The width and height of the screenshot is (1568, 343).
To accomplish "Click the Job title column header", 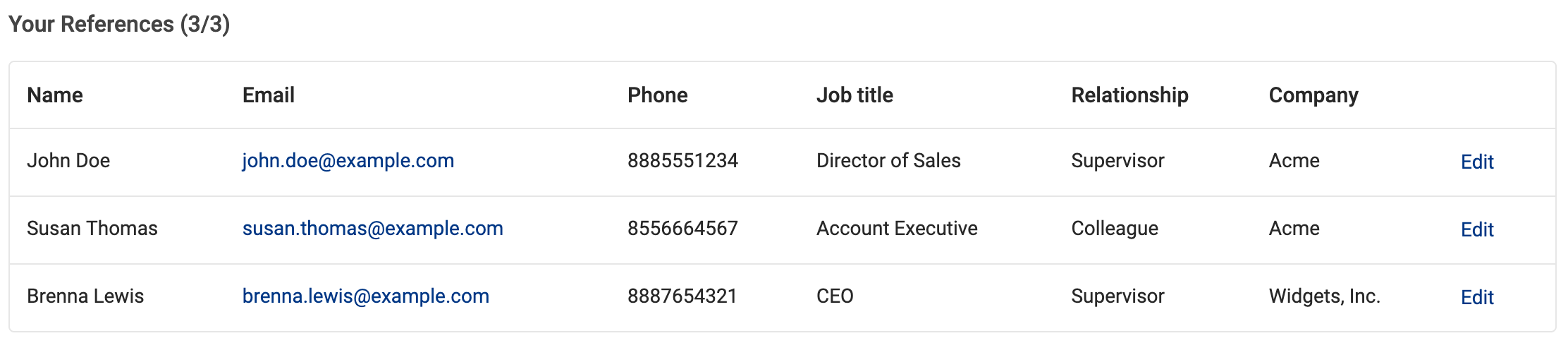I will click(x=855, y=95).
